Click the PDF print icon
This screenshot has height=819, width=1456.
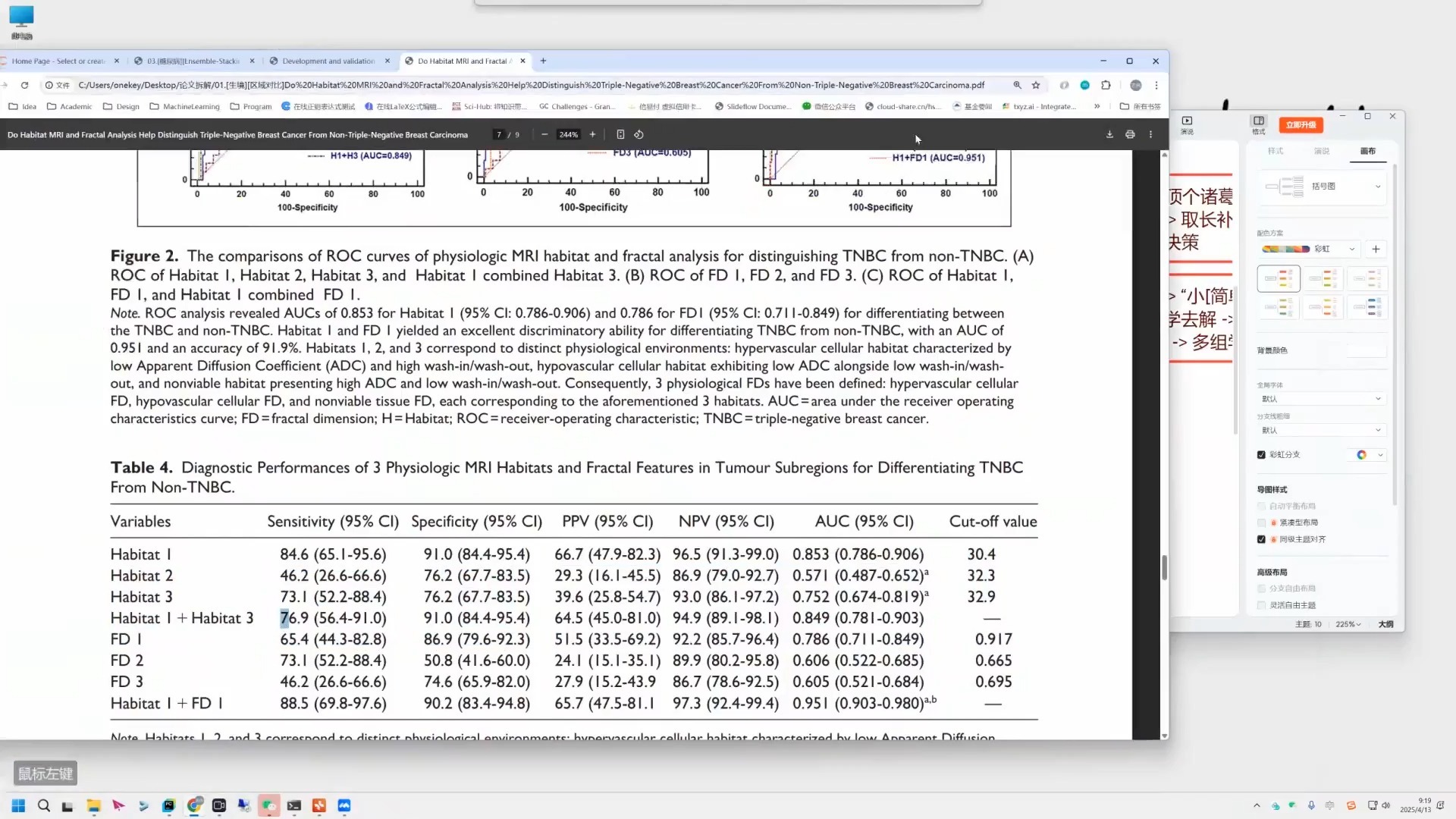[1130, 134]
